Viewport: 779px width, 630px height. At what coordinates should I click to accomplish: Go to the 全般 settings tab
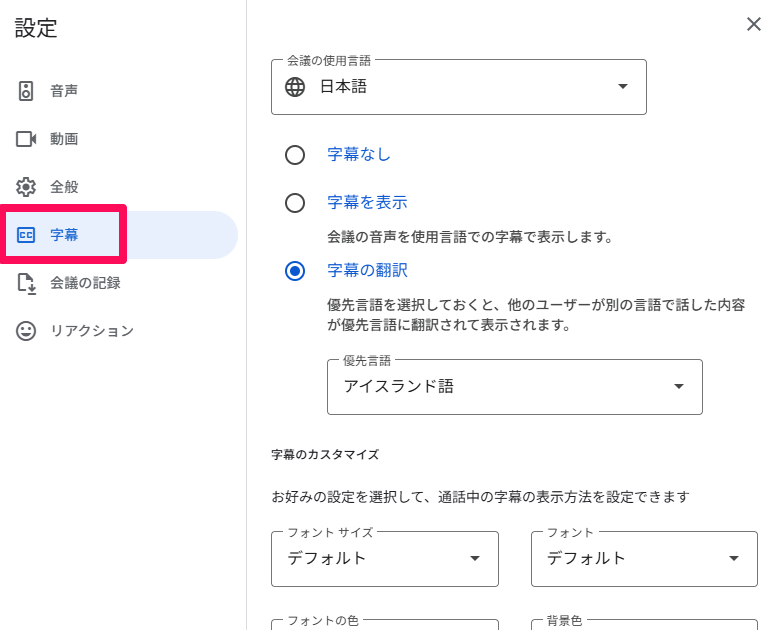(x=119, y=187)
